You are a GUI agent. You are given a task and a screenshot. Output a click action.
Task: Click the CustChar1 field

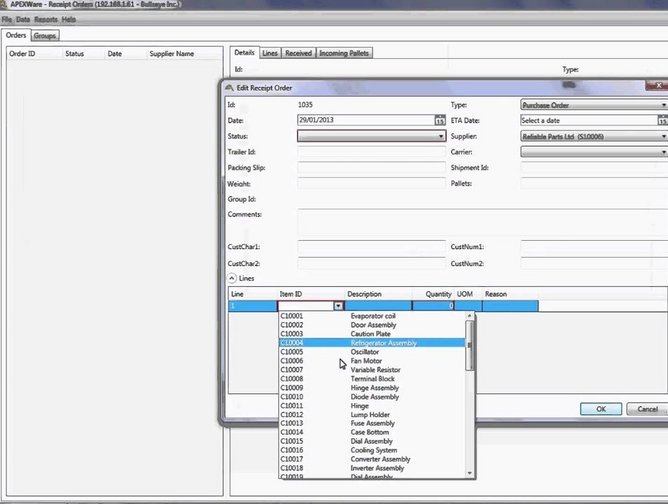(x=371, y=247)
